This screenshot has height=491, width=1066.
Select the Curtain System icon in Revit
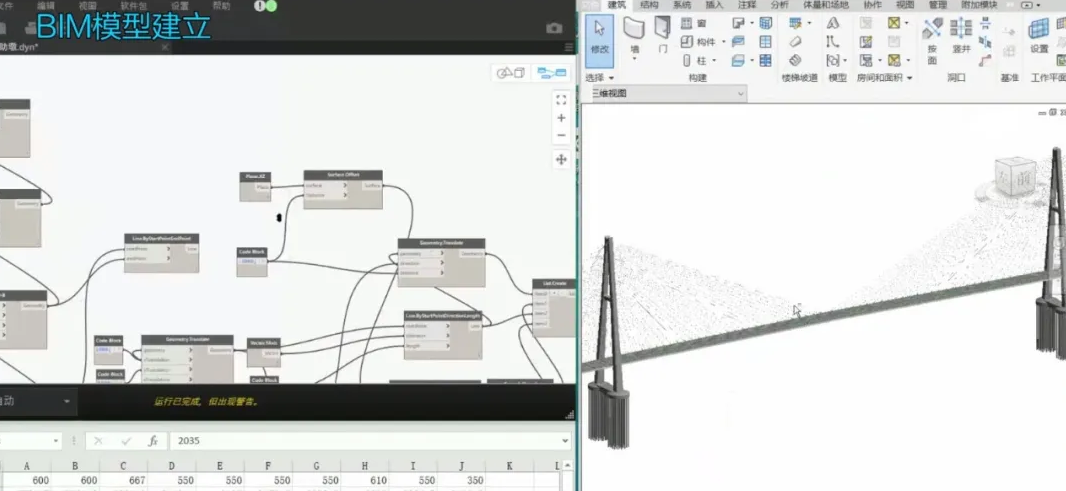[766, 23]
